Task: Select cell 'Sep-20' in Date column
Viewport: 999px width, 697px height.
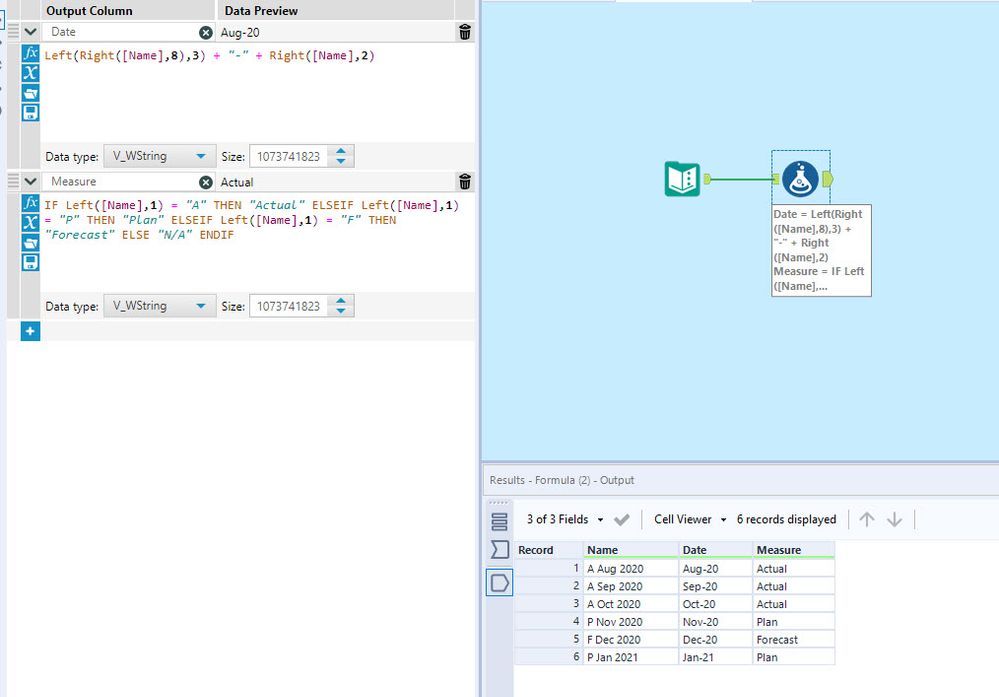Action: click(x=715, y=586)
